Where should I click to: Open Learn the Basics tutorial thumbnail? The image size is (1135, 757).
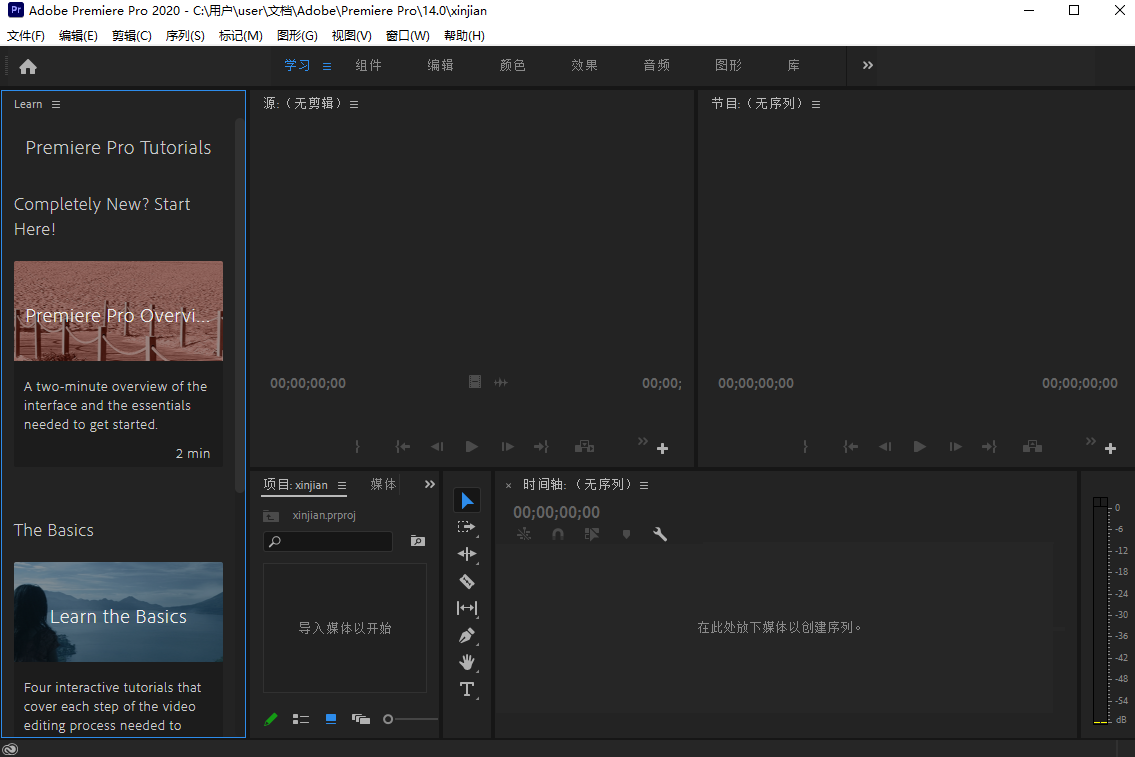pos(119,612)
